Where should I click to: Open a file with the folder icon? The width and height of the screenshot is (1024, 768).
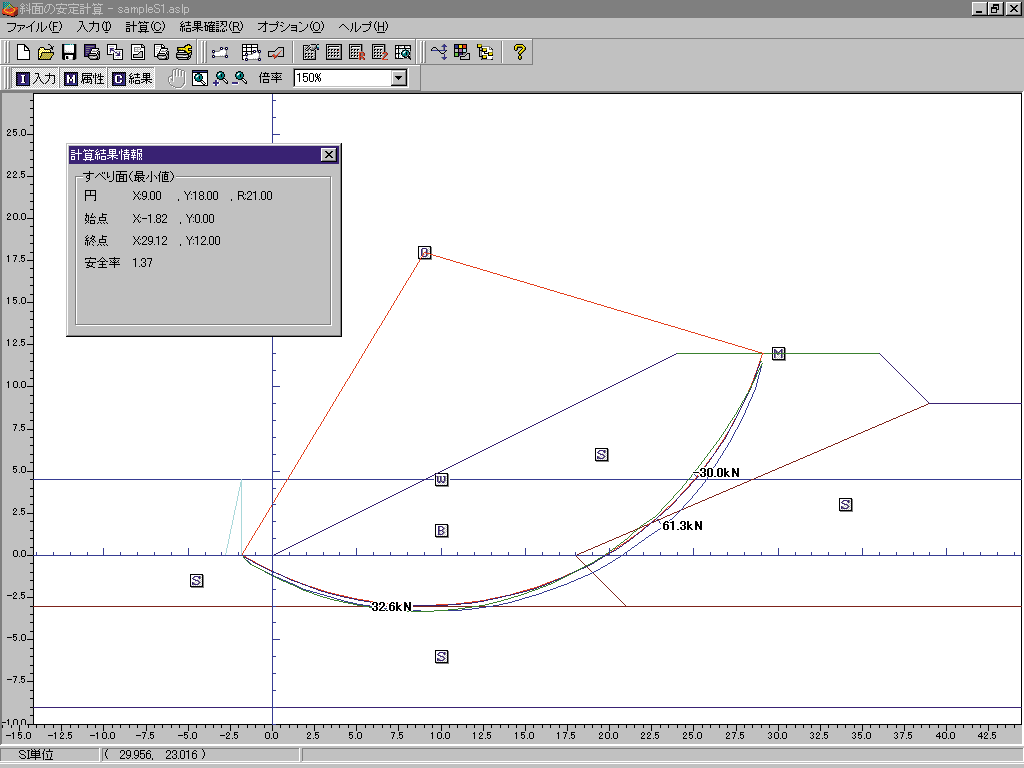click(46, 52)
